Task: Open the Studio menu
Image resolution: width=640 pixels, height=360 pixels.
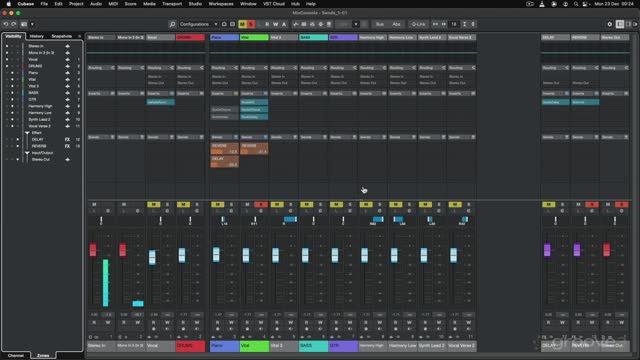Action: [195, 4]
